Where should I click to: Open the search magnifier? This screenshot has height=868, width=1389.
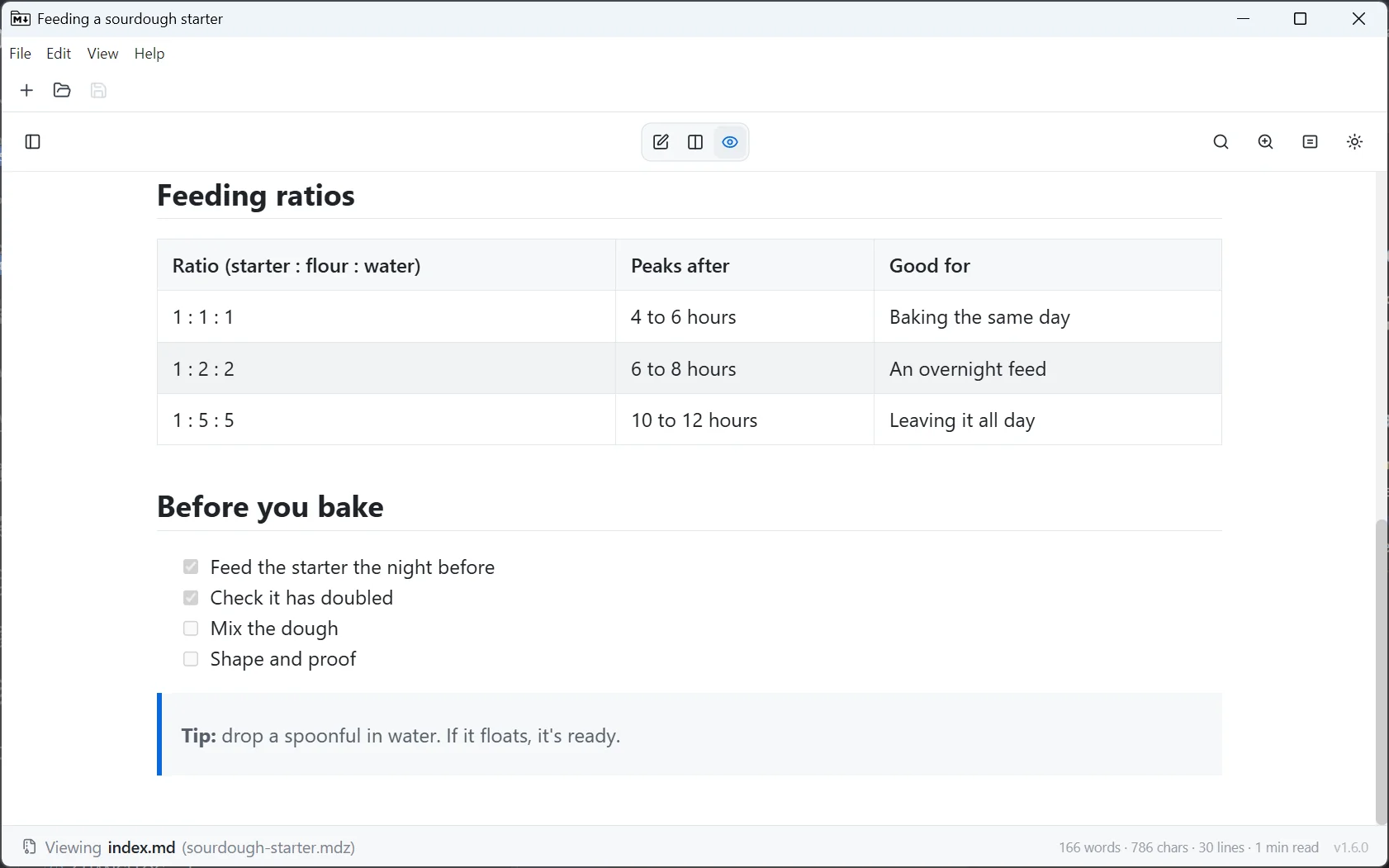1221,142
